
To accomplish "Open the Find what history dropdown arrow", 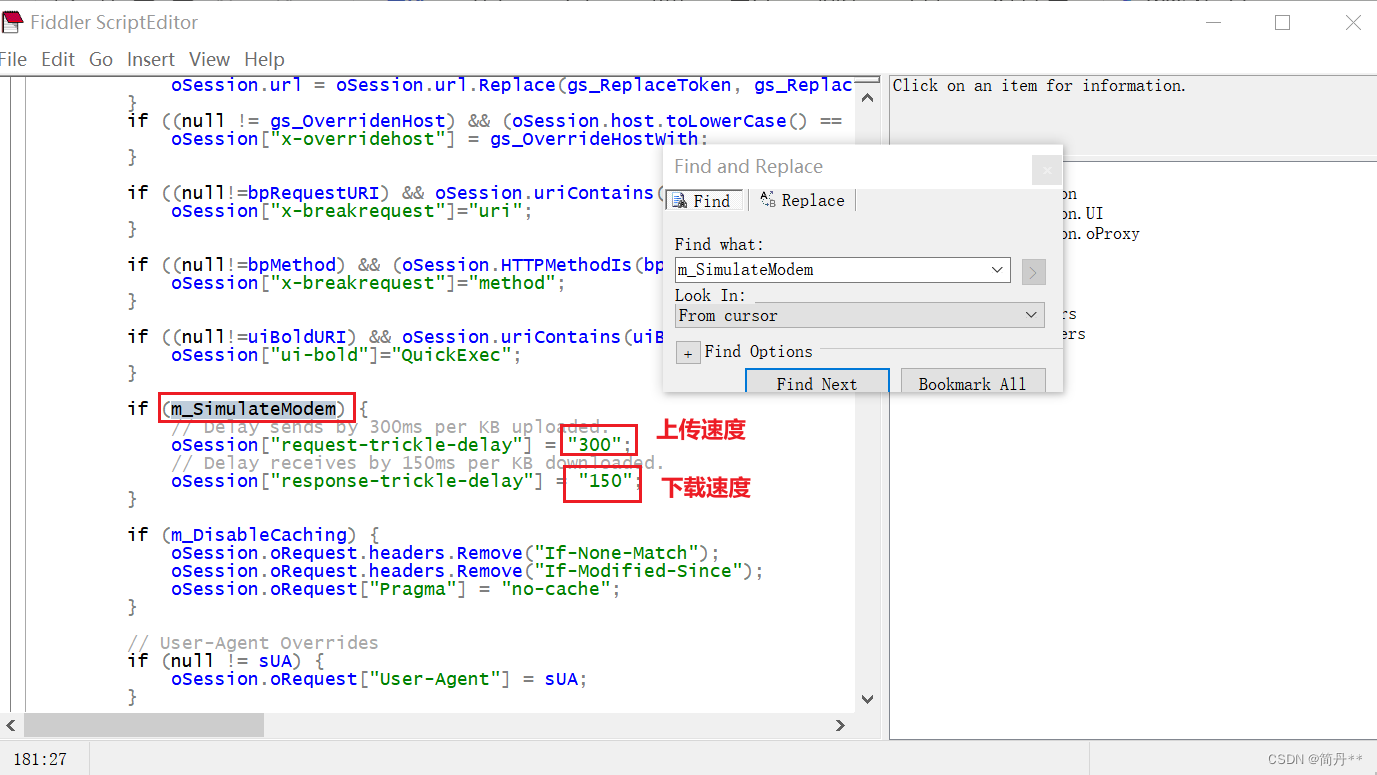I will 997,270.
